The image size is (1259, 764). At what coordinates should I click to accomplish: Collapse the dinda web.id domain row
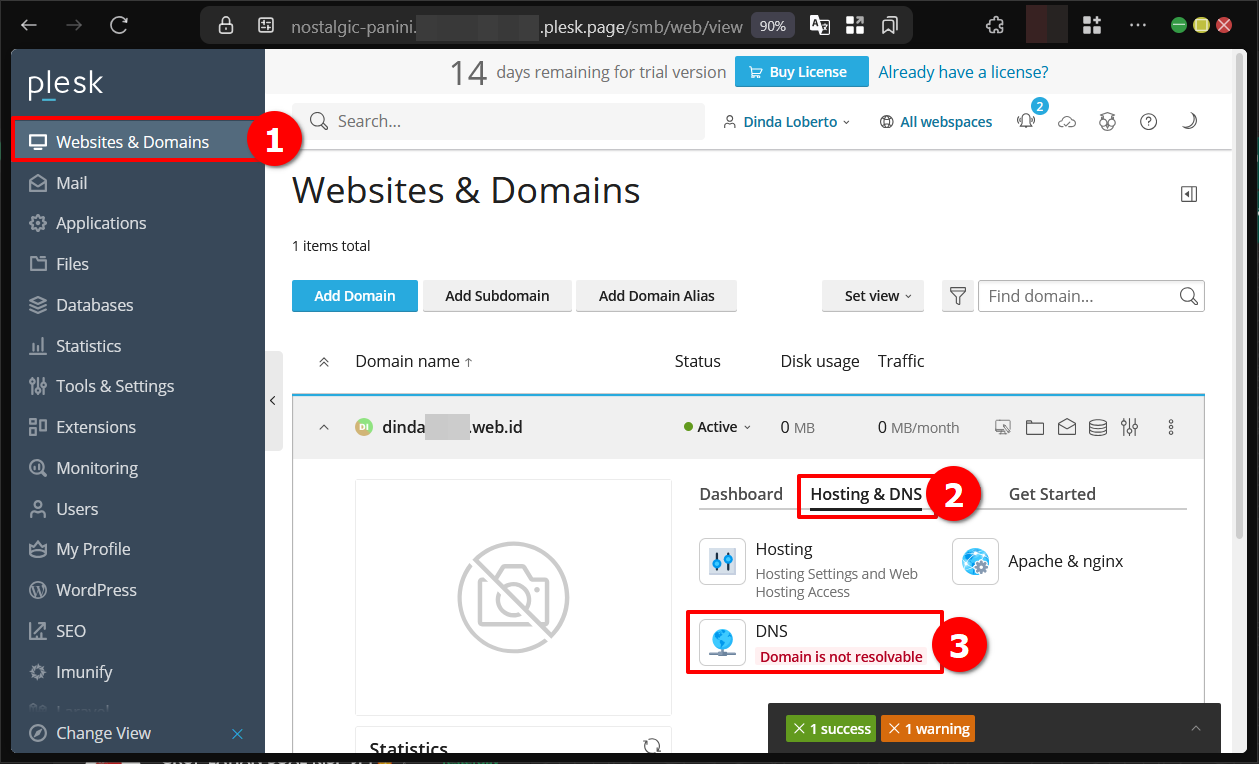tap(323, 428)
